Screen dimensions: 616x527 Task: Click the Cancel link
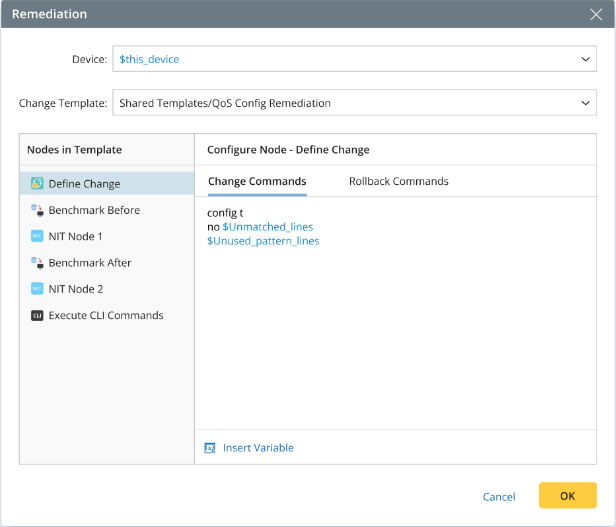pyautogui.click(x=499, y=497)
